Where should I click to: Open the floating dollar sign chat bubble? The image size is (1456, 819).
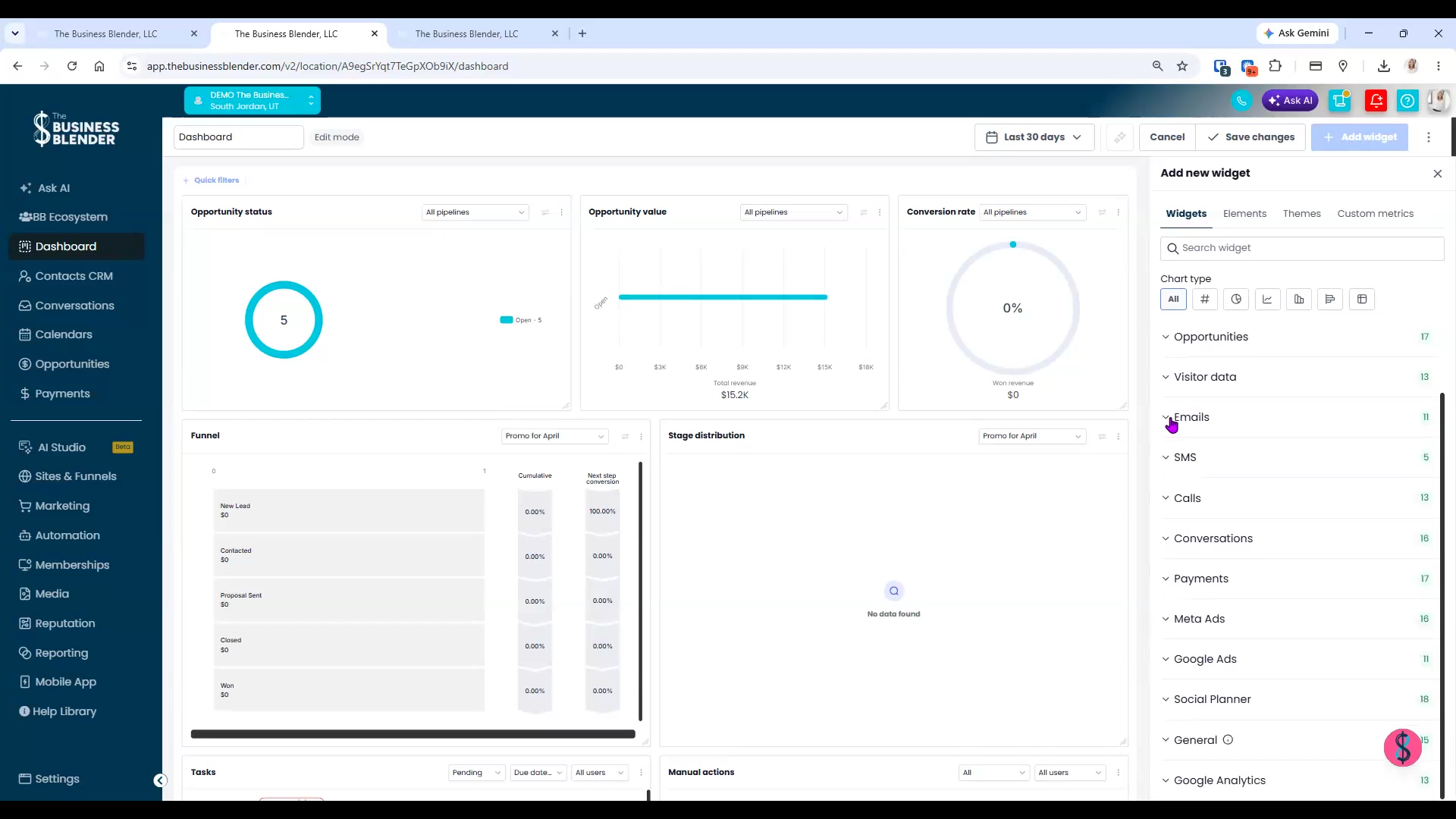click(1403, 748)
